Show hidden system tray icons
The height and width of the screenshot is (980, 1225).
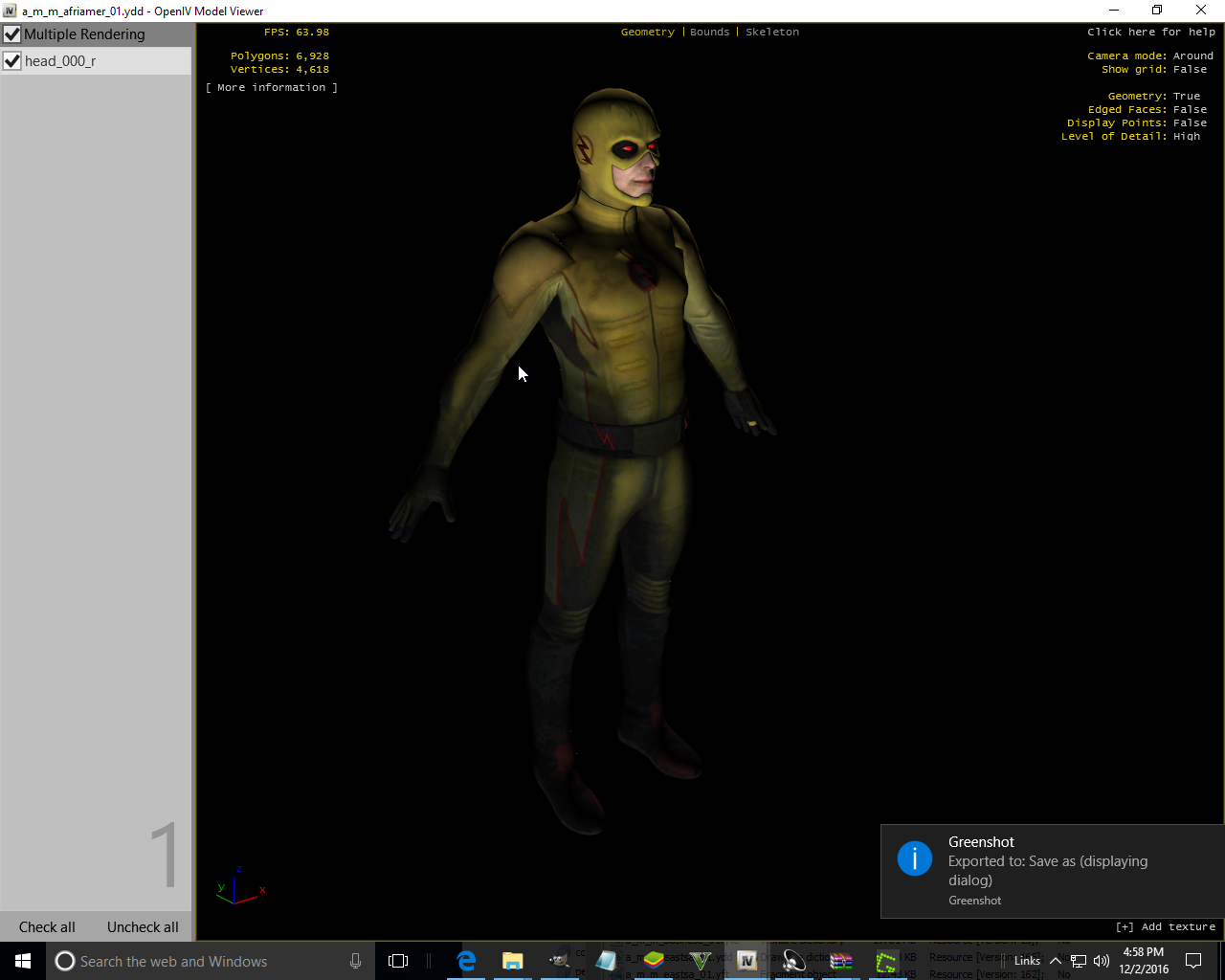pos(1056,961)
